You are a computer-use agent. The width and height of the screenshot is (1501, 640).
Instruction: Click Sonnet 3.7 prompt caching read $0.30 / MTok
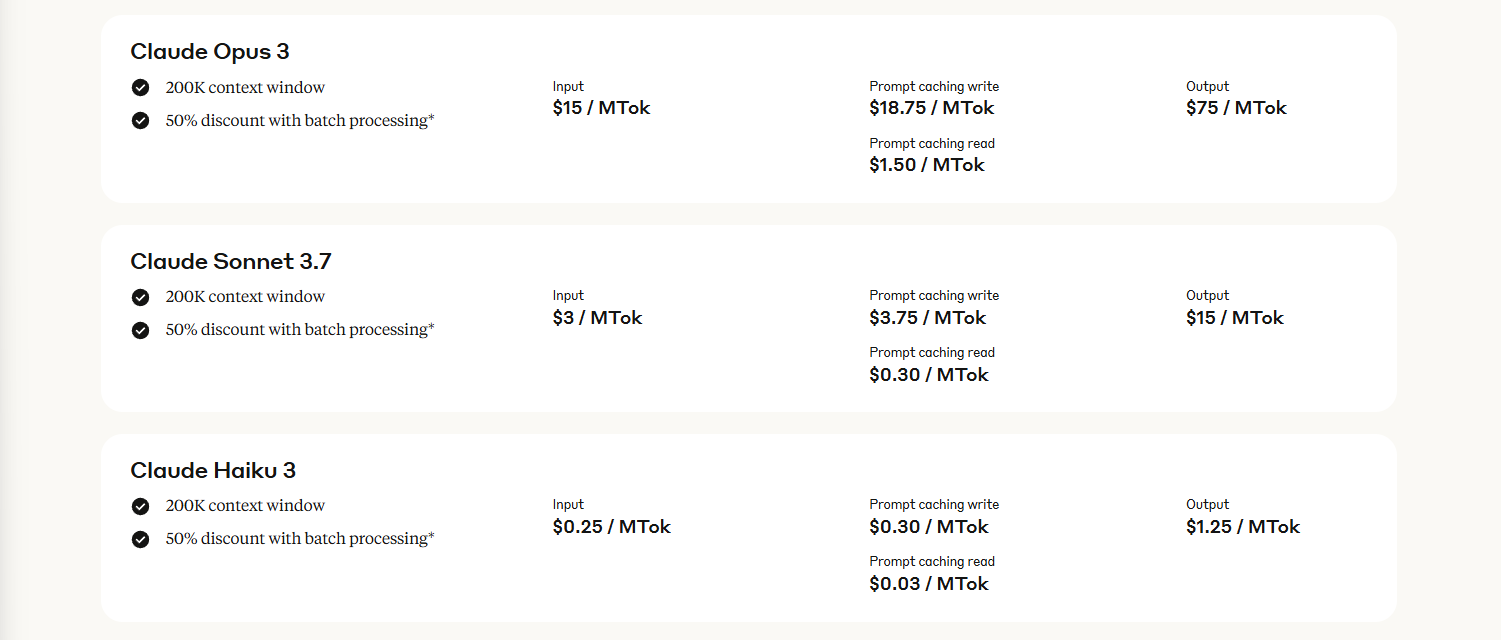tap(929, 375)
